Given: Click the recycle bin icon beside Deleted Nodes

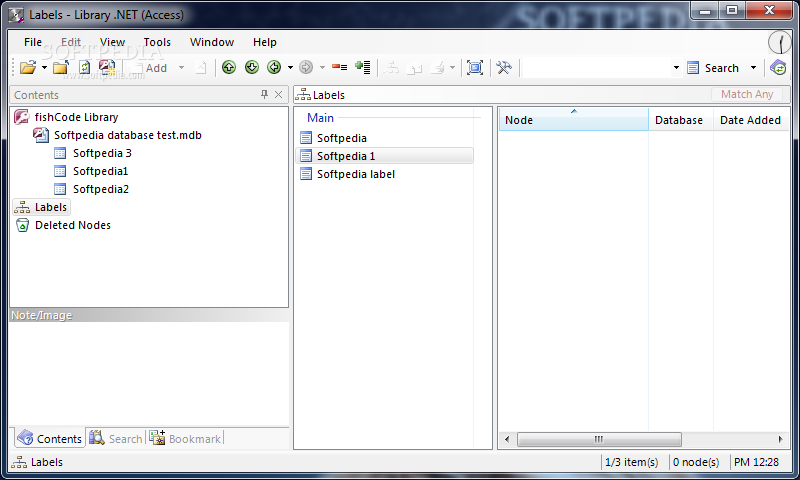Looking at the screenshot, I should point(22,225).
